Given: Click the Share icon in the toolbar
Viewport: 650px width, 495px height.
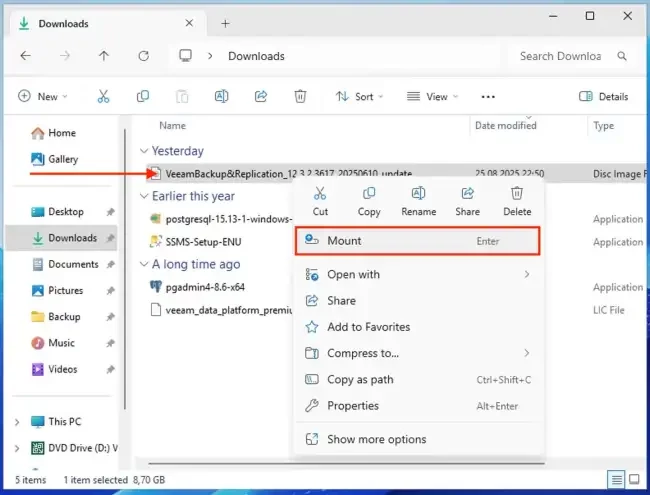Looking at the screenshot, I should pyautogui.click(x=261, y=97).
